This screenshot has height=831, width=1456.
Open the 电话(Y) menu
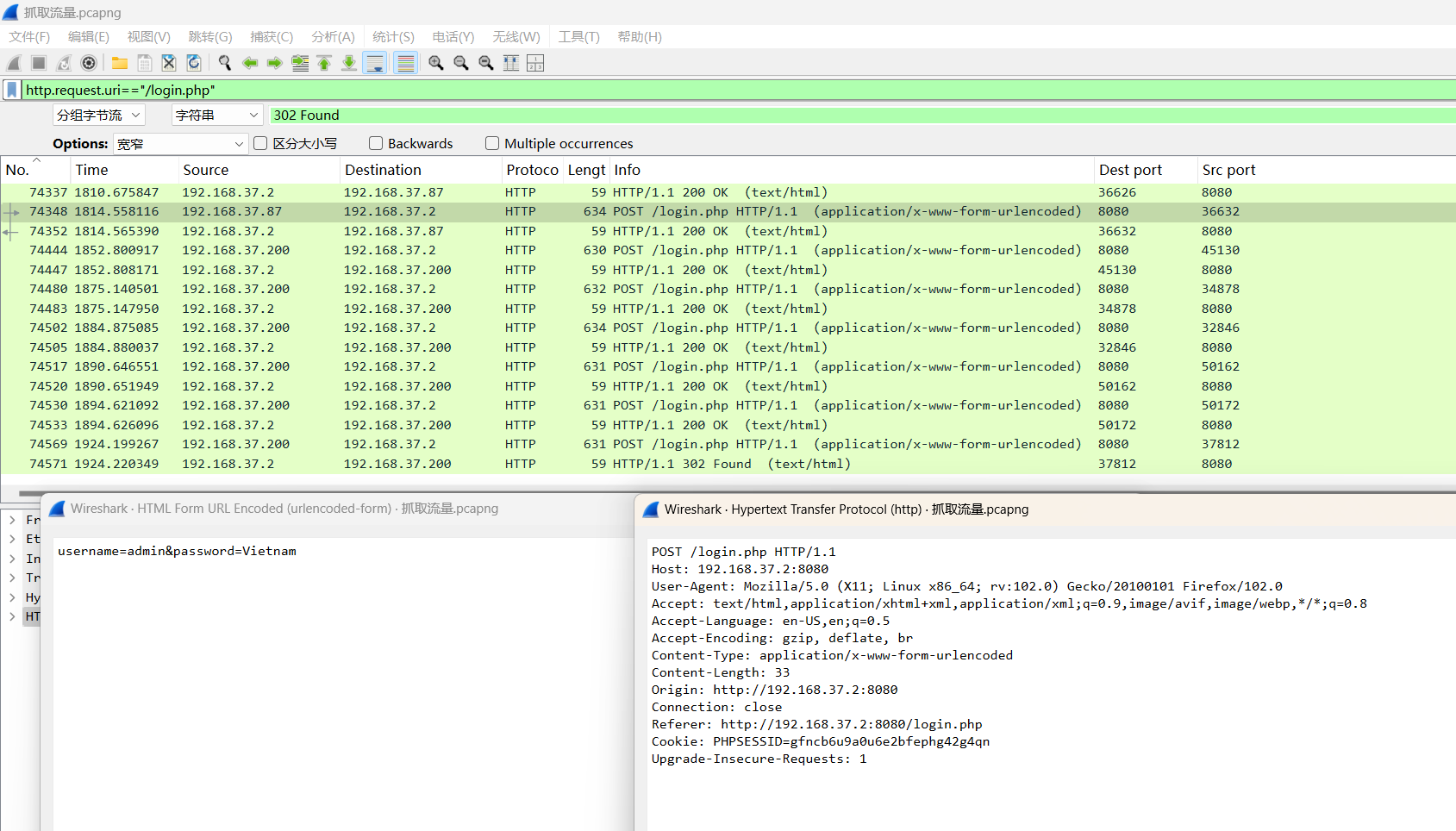453,37
